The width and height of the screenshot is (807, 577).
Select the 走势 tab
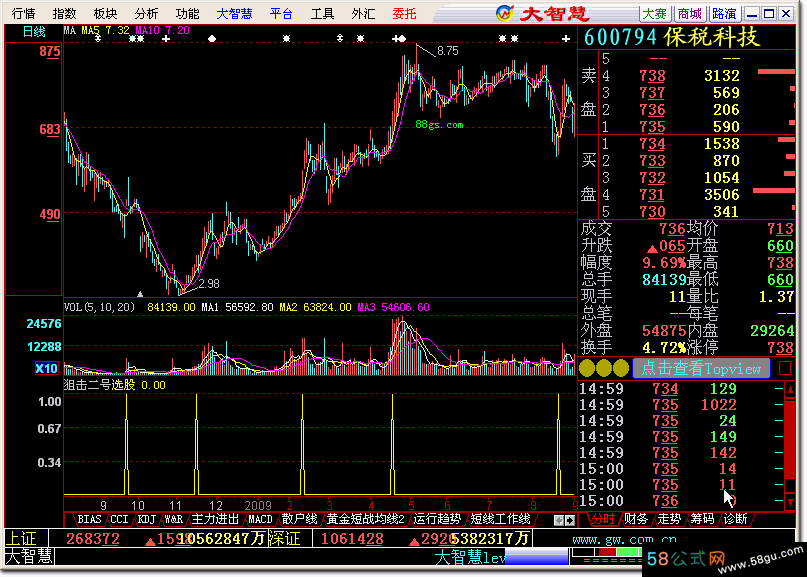669,519
